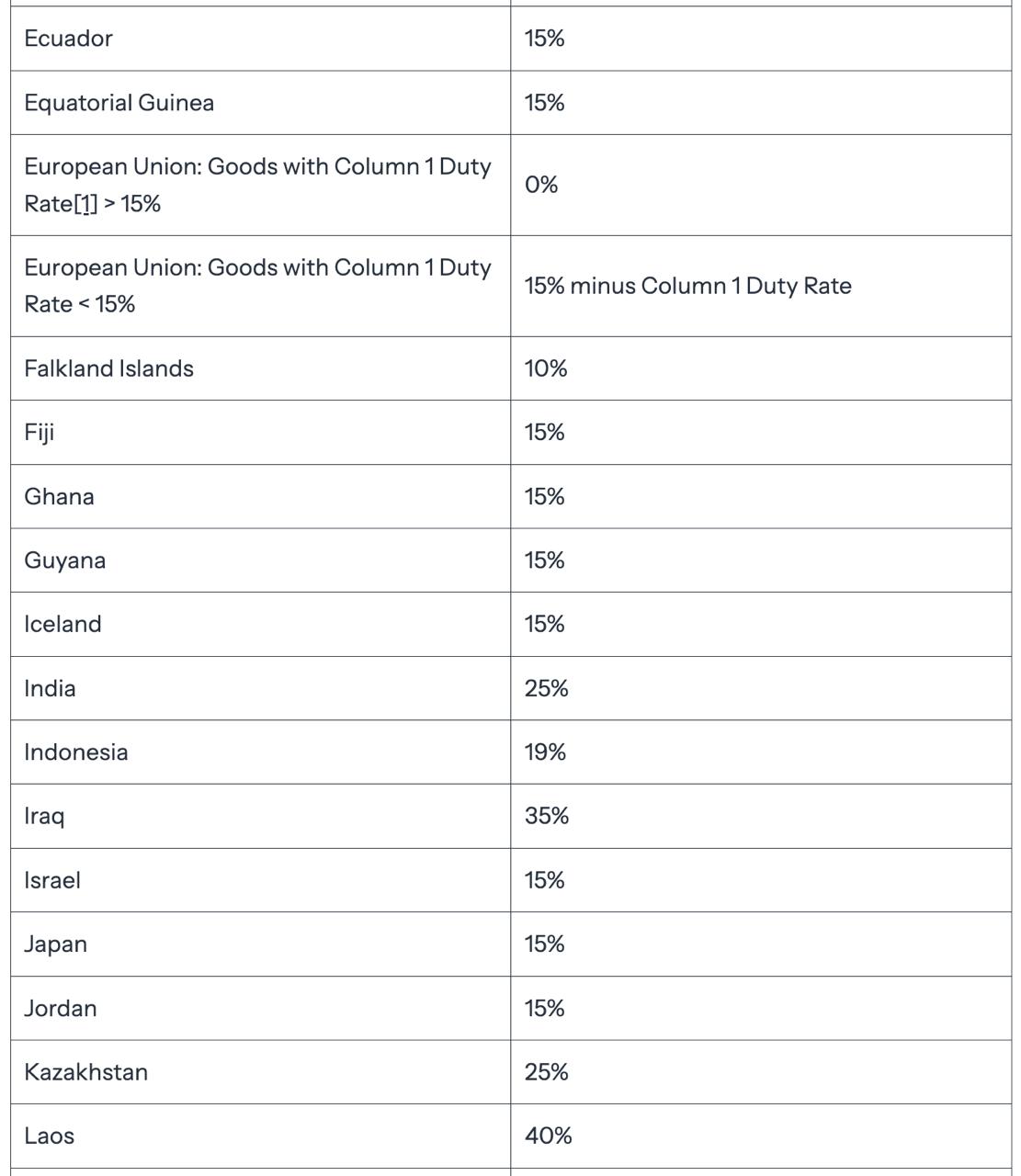Click the Iceland row label
This screenshot has width=1021, height=1176.
click(x=63, y=625)
